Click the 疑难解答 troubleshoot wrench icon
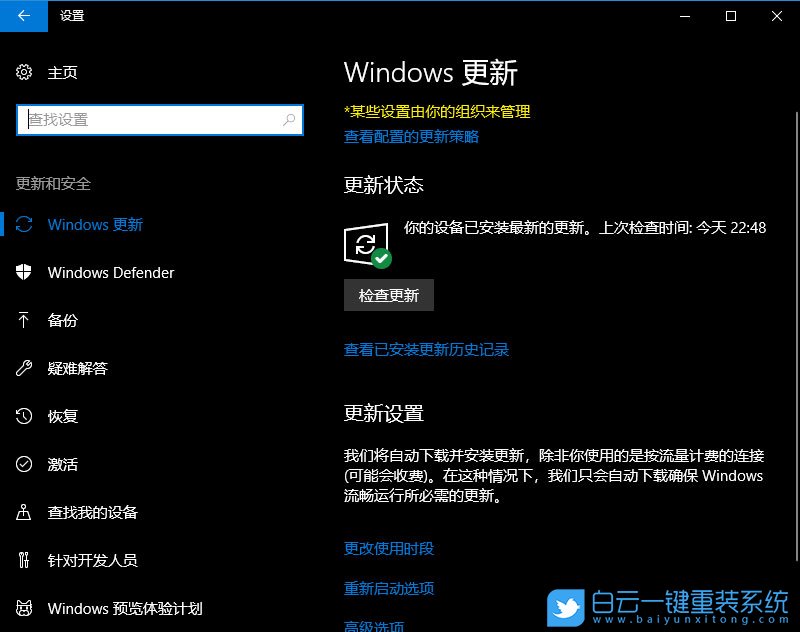 tap(23, 368)
